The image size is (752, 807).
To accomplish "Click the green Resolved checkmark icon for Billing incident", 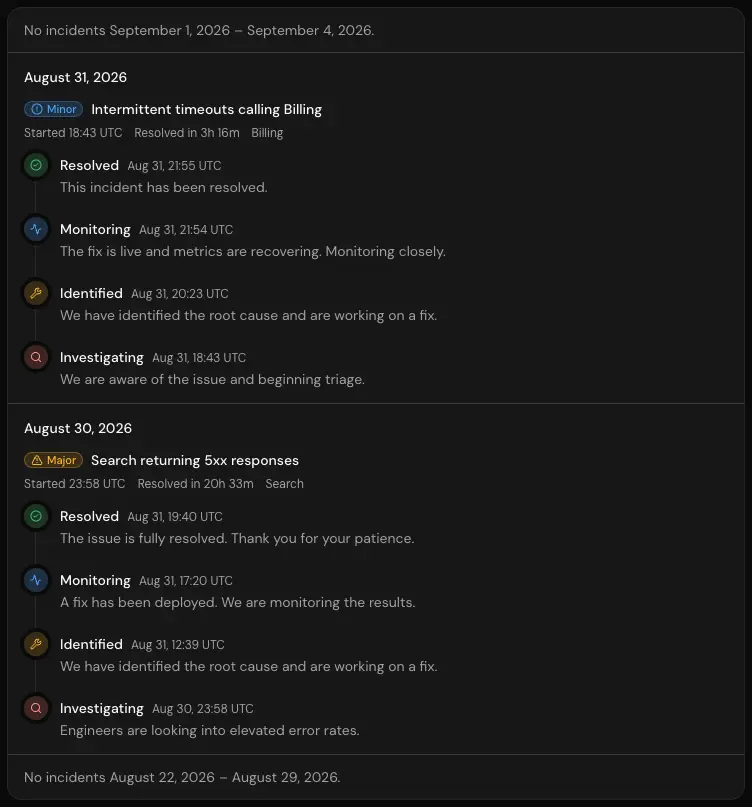I will (x=36, y=165).
